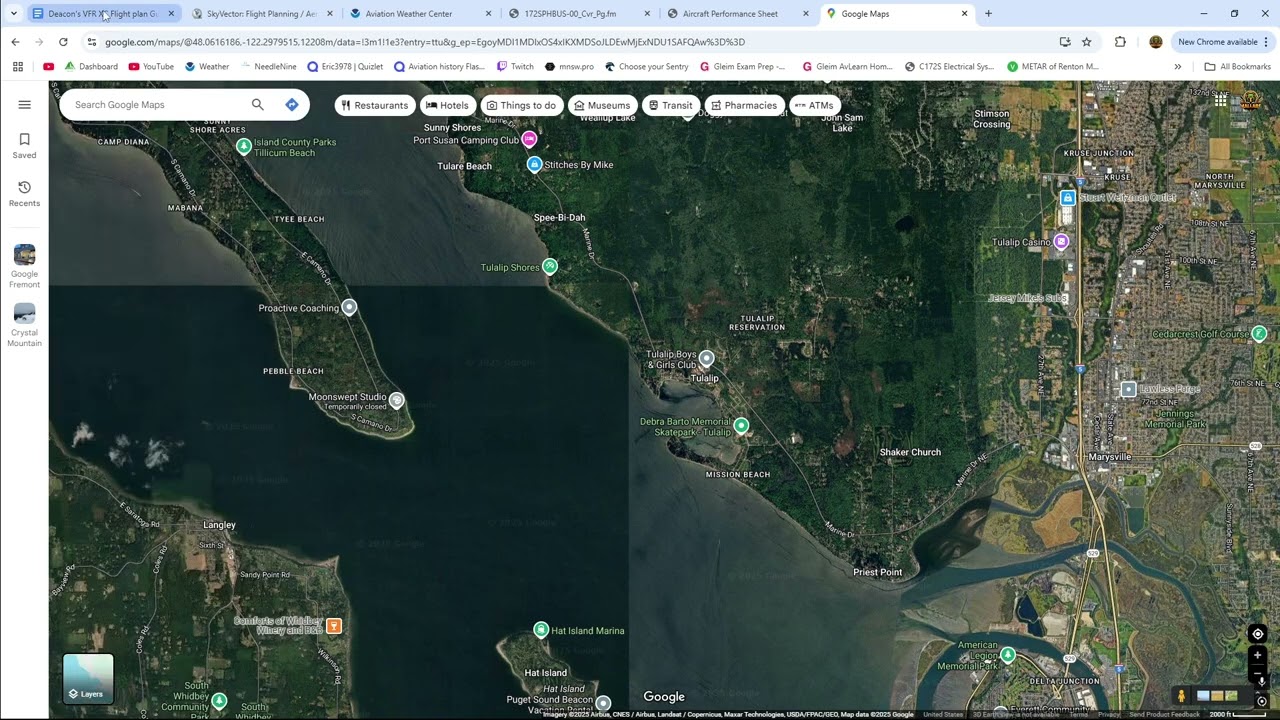Open the Dashboard bookmark
This screenshot has width=1280, height=720.
click(90, 67)
